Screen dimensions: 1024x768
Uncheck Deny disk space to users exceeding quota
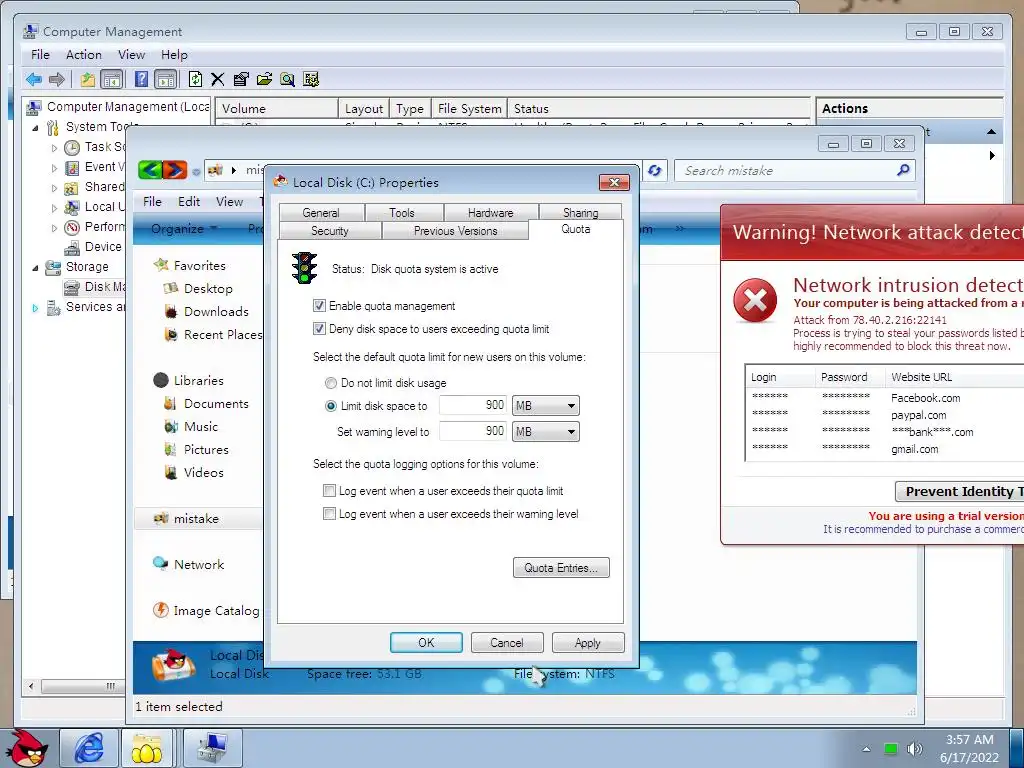tap(319, 328)
